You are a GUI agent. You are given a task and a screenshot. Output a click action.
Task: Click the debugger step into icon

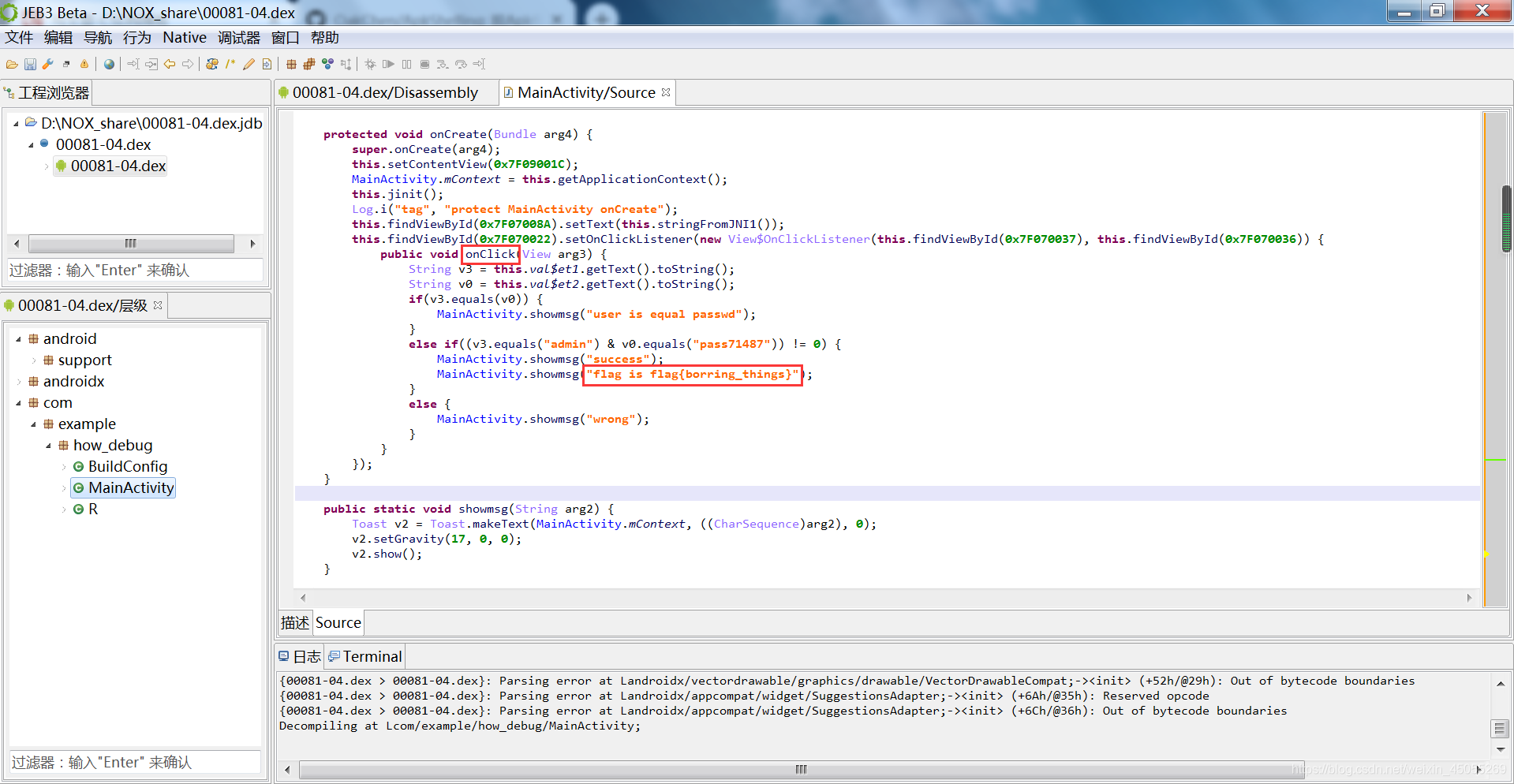coord(443,65)
